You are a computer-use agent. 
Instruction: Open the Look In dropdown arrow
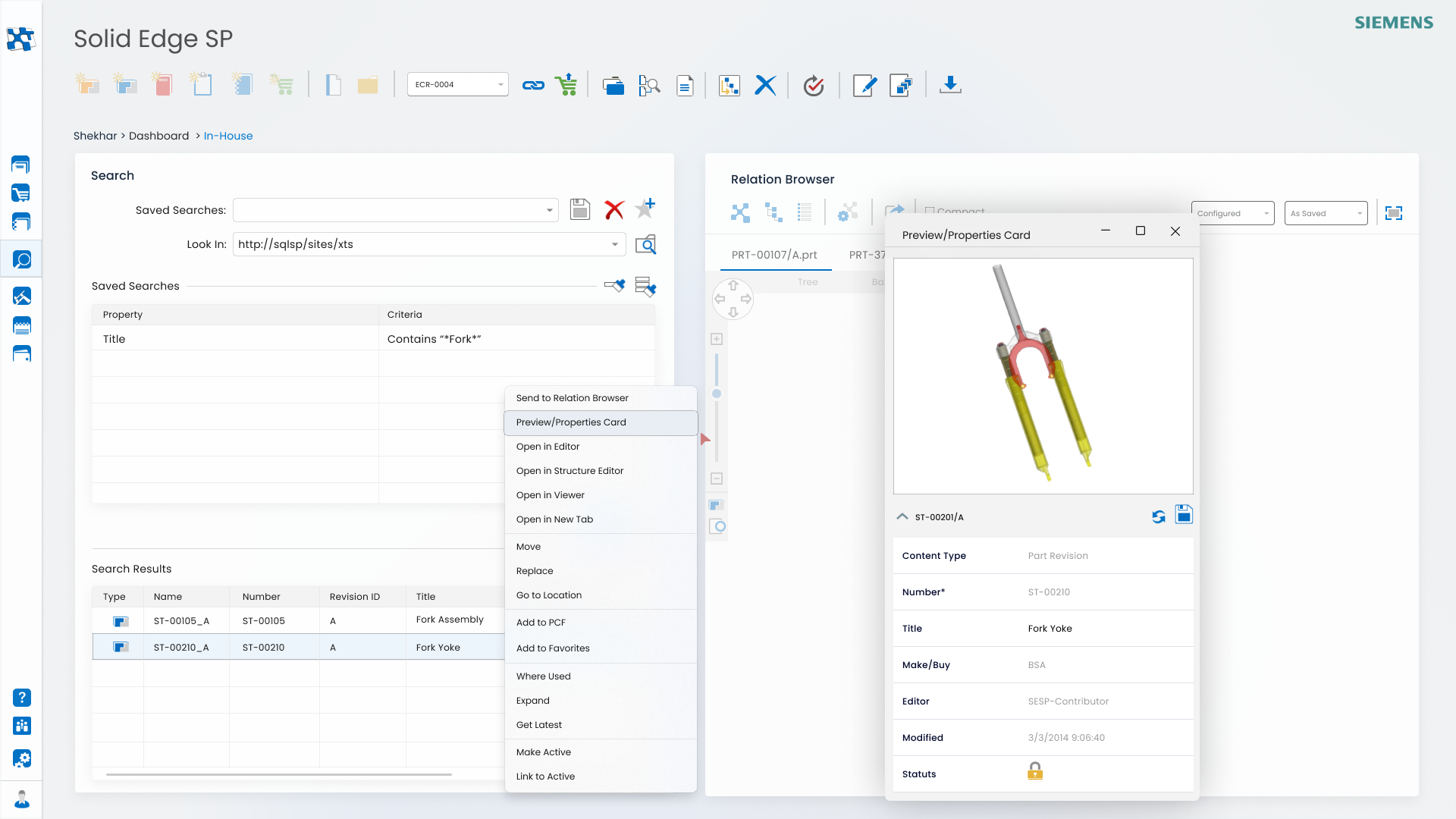point(614,244)
